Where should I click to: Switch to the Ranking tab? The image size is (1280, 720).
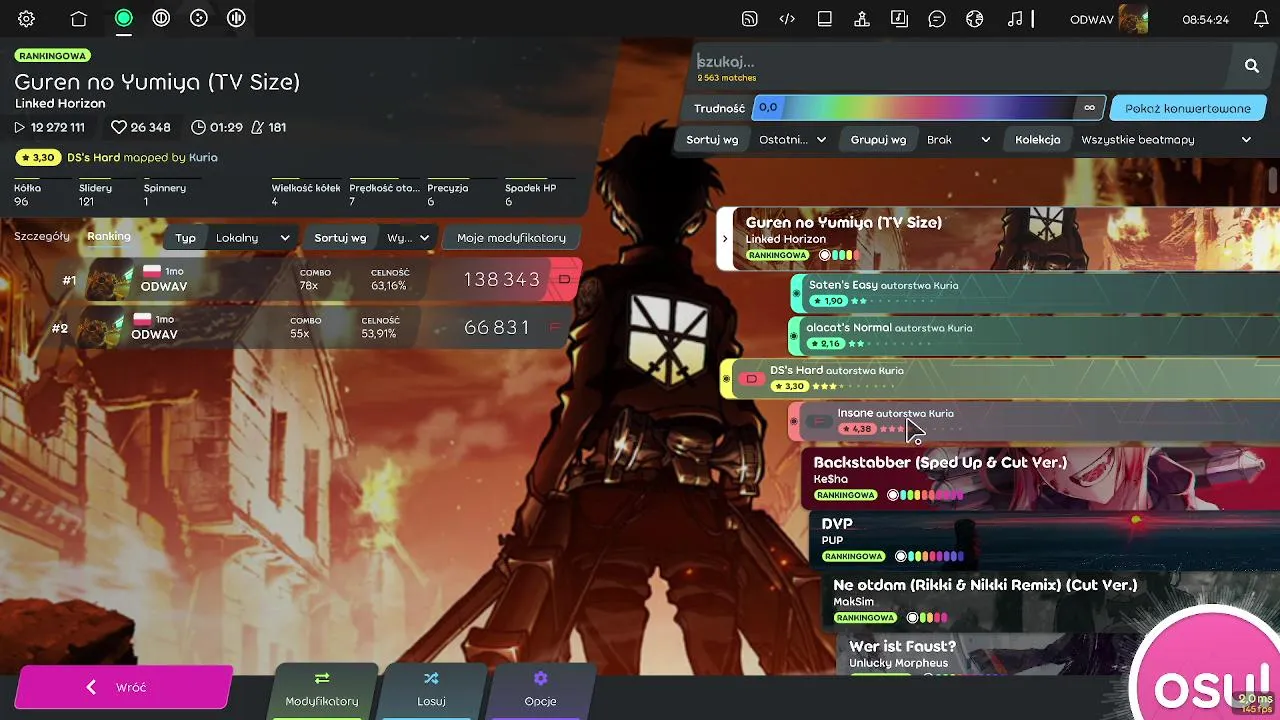(x=109, y=236)
